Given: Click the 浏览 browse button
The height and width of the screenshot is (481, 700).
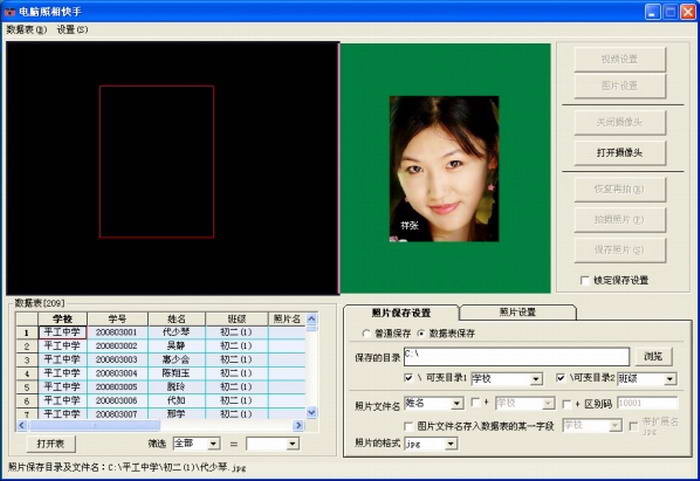Looking at the screenshot, I should (652, 356).
